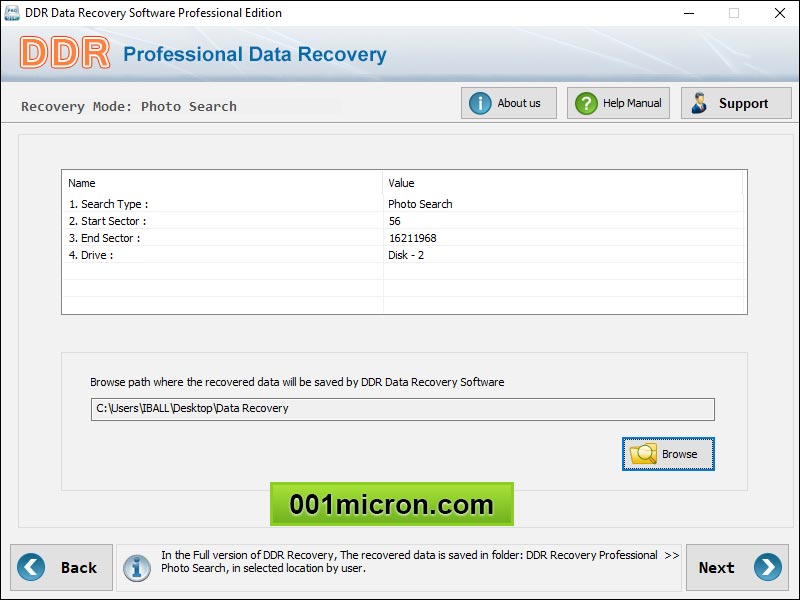Click the 001micron.com banner
This screenshot has height=600, width=800.
pyautogui.click(x=391, y=504)
